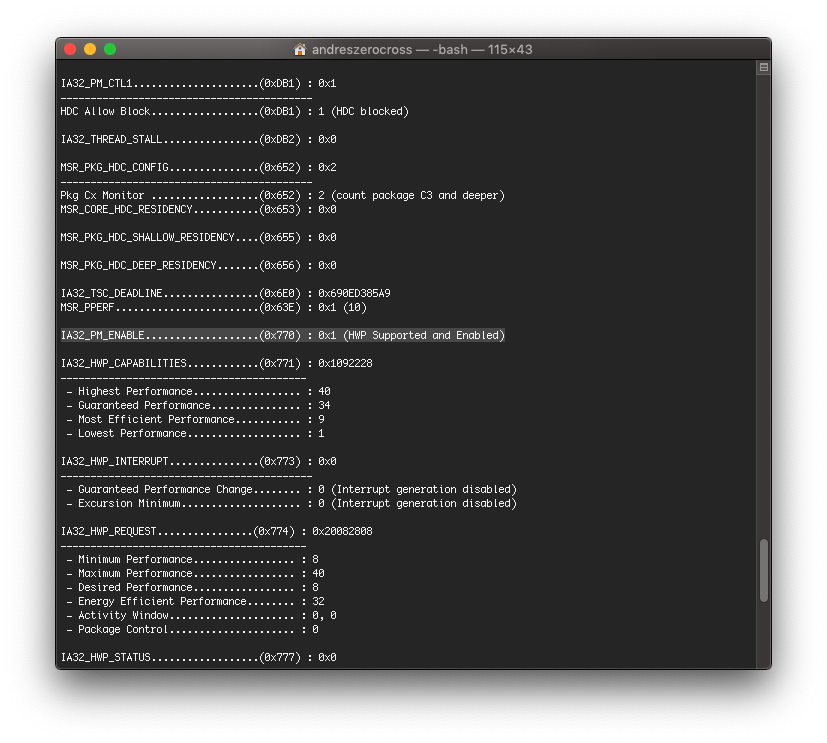Click the 'Most Efficient Performance' line
Viewport: 827px width, 743px height.
coord(196,419)
